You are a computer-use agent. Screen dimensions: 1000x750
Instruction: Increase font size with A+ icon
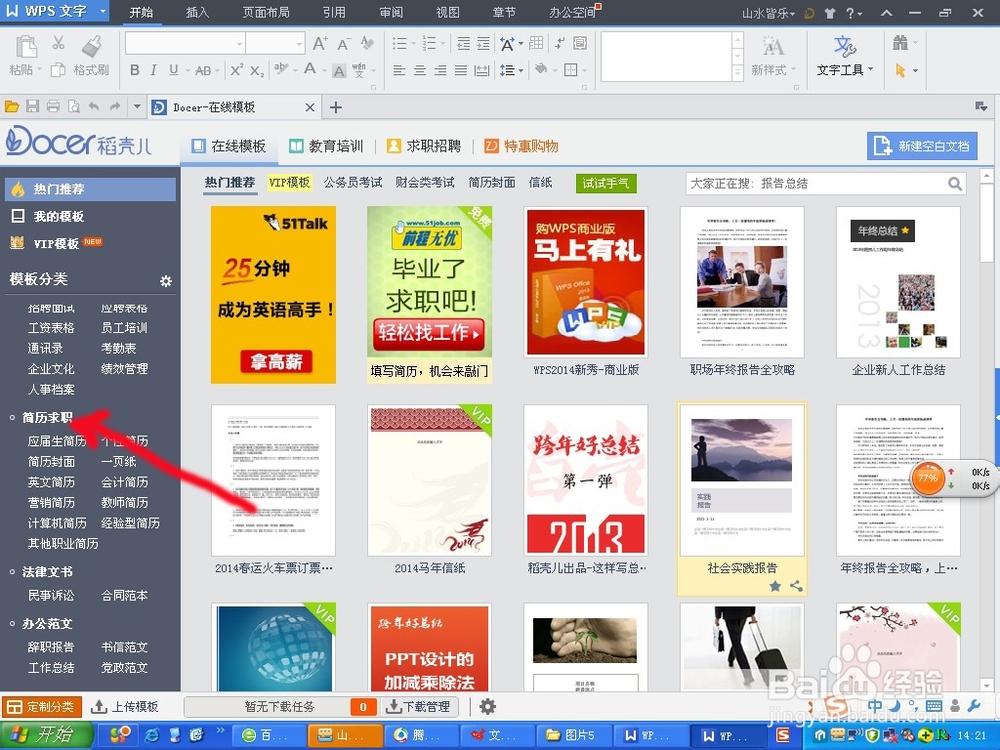click(320, 43)
